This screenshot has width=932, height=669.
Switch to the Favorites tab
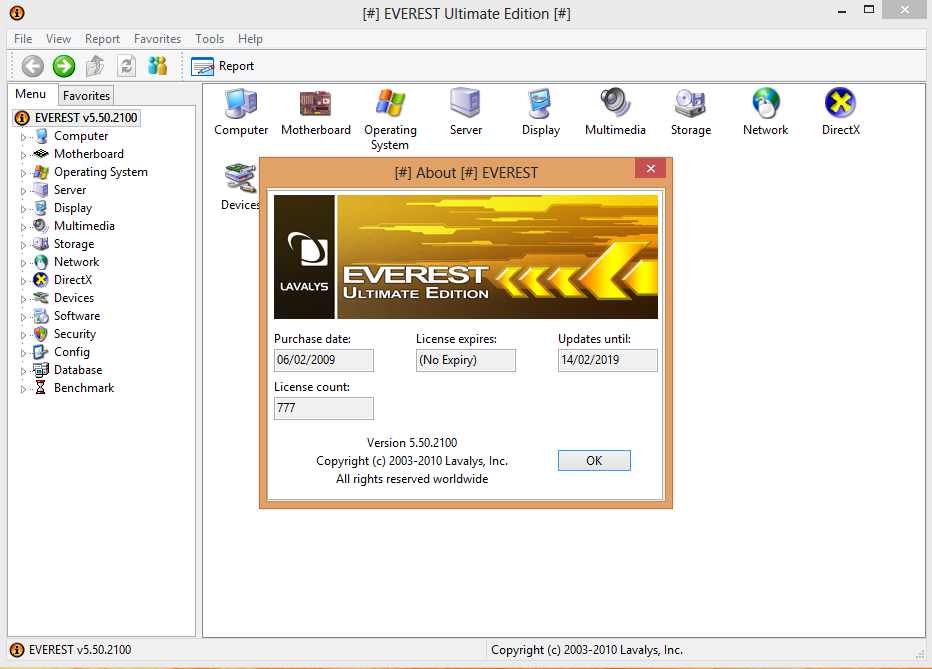(x=86, y=96)
